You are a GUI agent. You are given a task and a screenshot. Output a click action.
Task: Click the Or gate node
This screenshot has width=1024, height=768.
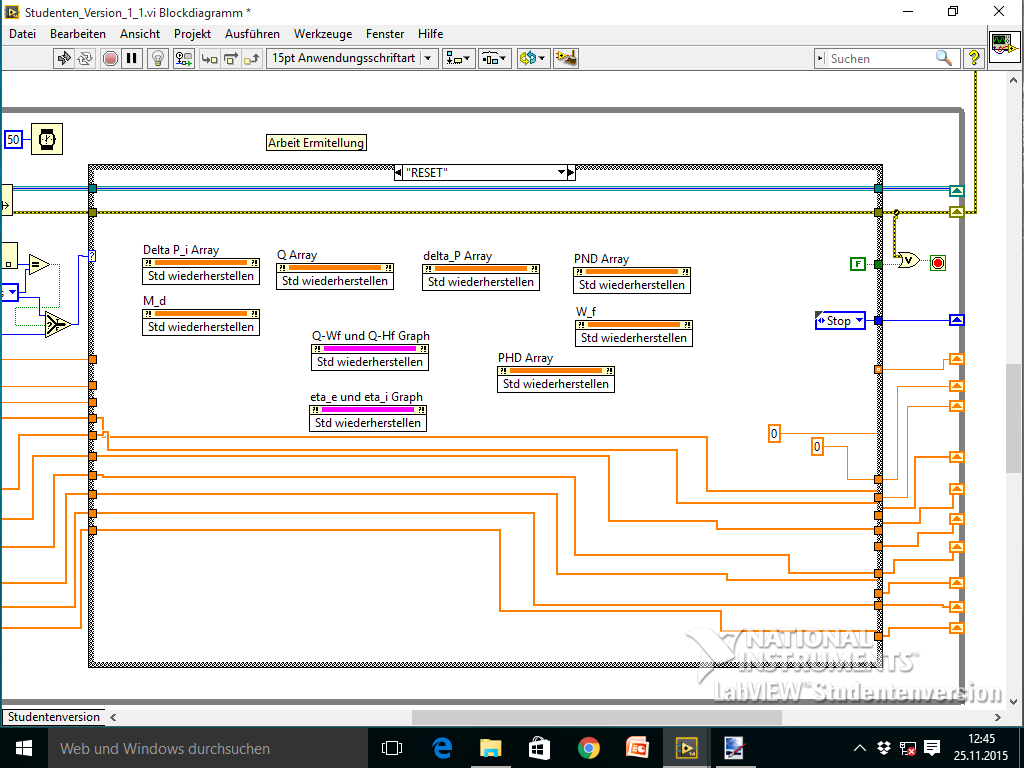tap(909, 262)
